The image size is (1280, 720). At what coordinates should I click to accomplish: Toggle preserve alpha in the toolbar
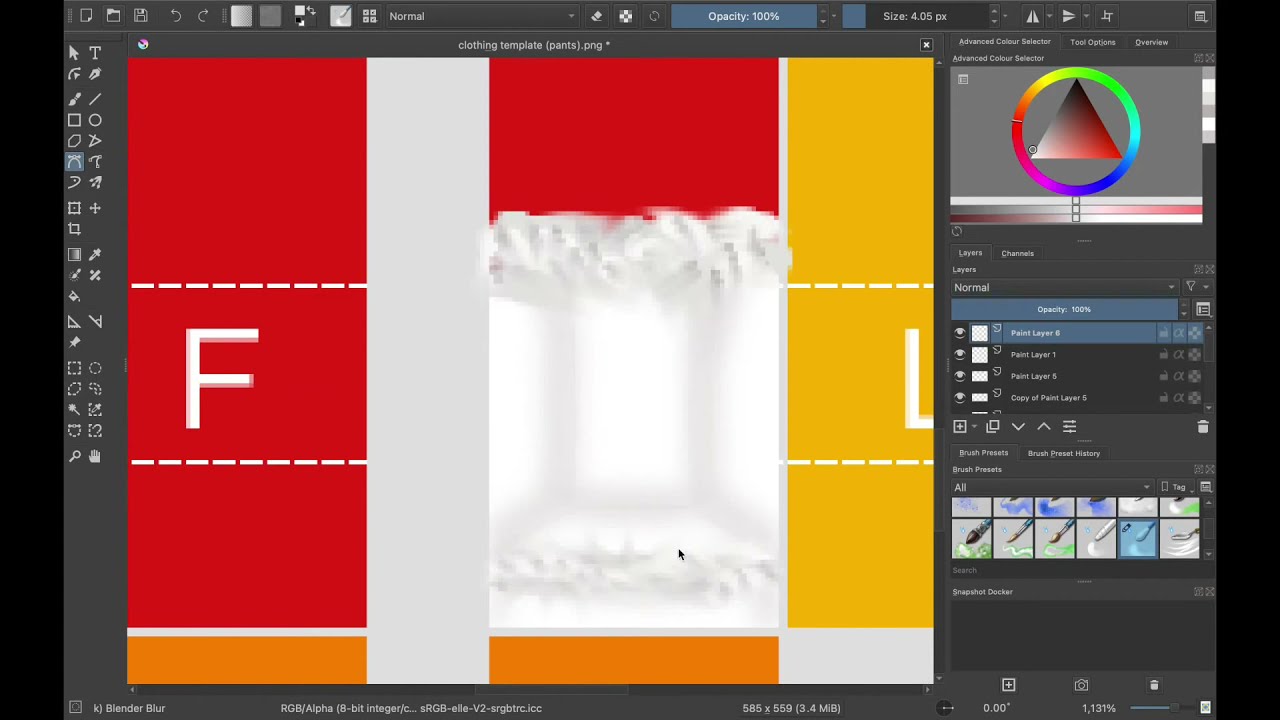click(626, 16)
